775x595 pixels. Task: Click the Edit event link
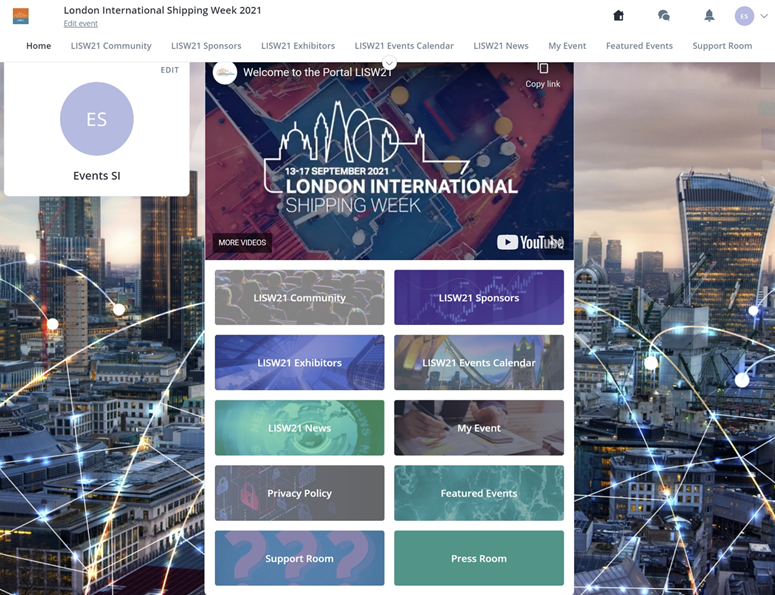pos(81,23)
